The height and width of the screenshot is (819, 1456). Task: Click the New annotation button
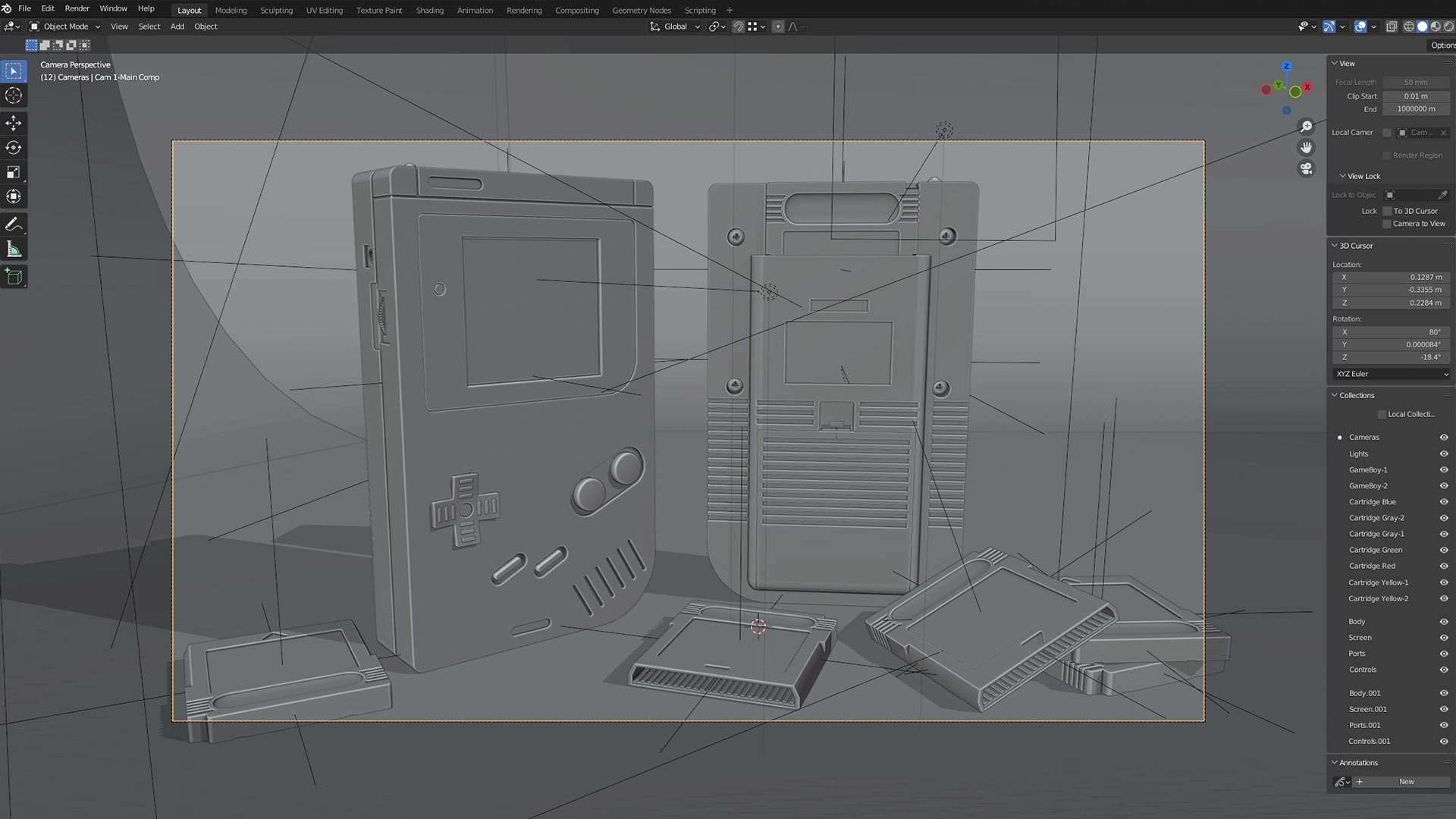(1406, 782)
